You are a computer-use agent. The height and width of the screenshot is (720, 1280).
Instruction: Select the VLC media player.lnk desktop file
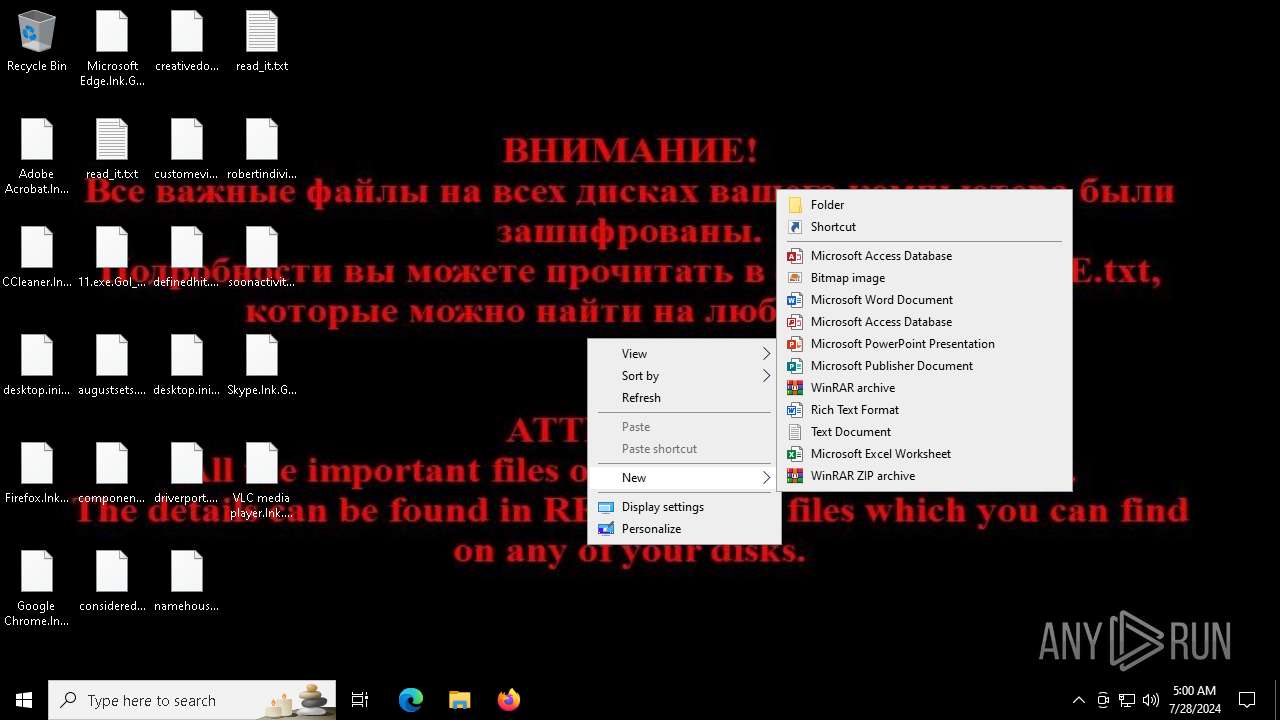point(262,480)
